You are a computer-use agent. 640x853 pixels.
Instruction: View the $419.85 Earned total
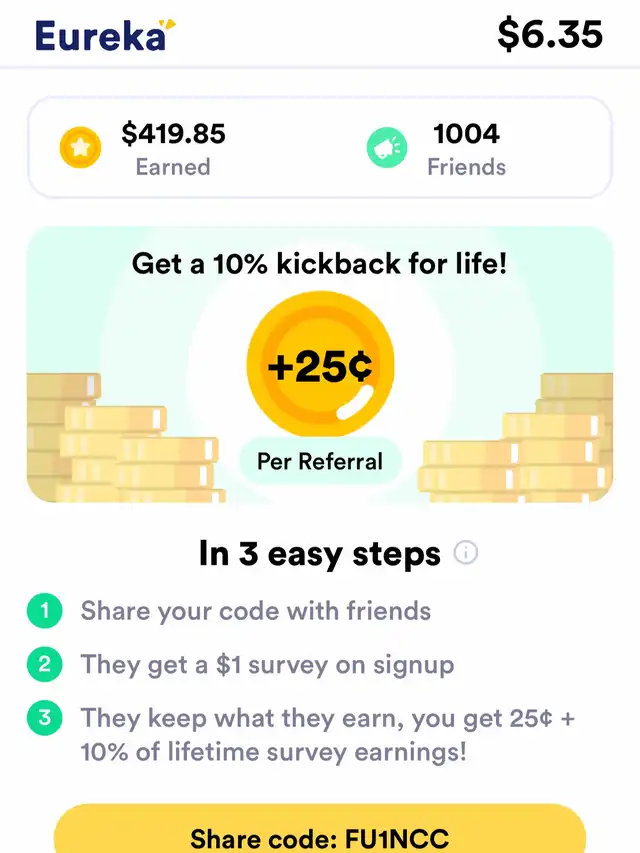point(173,149)
